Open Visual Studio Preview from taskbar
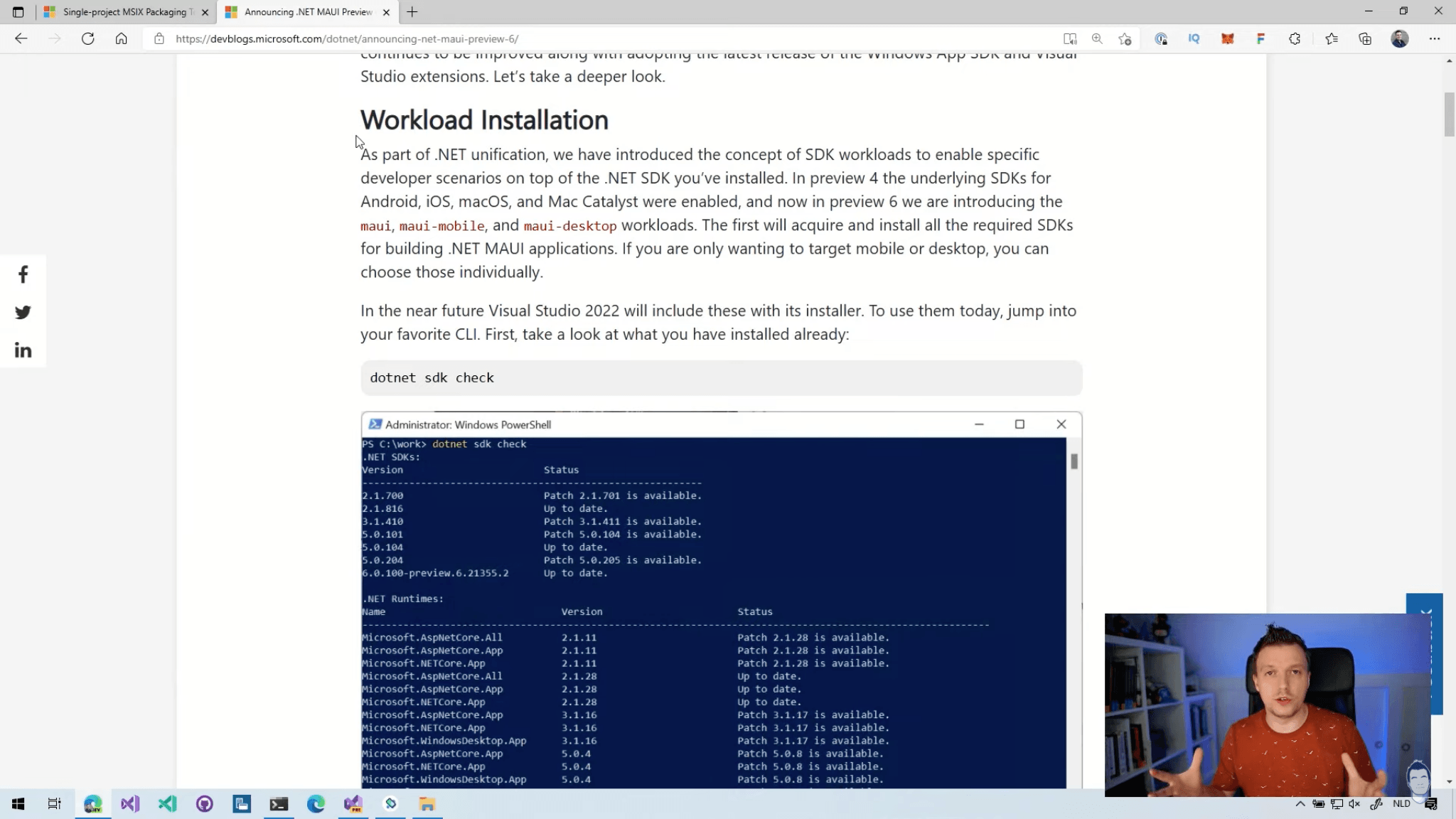Viewport: 1456px width, 819px height. coord(353,804)
